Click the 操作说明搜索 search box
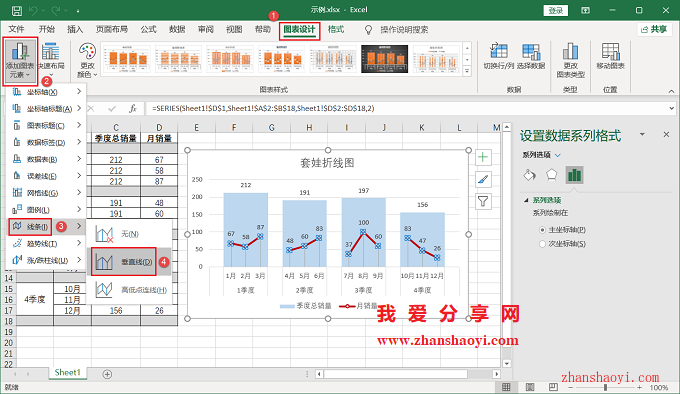Viewport: 680px width, 394px height. pyautogui.click(x=404, y=29)
